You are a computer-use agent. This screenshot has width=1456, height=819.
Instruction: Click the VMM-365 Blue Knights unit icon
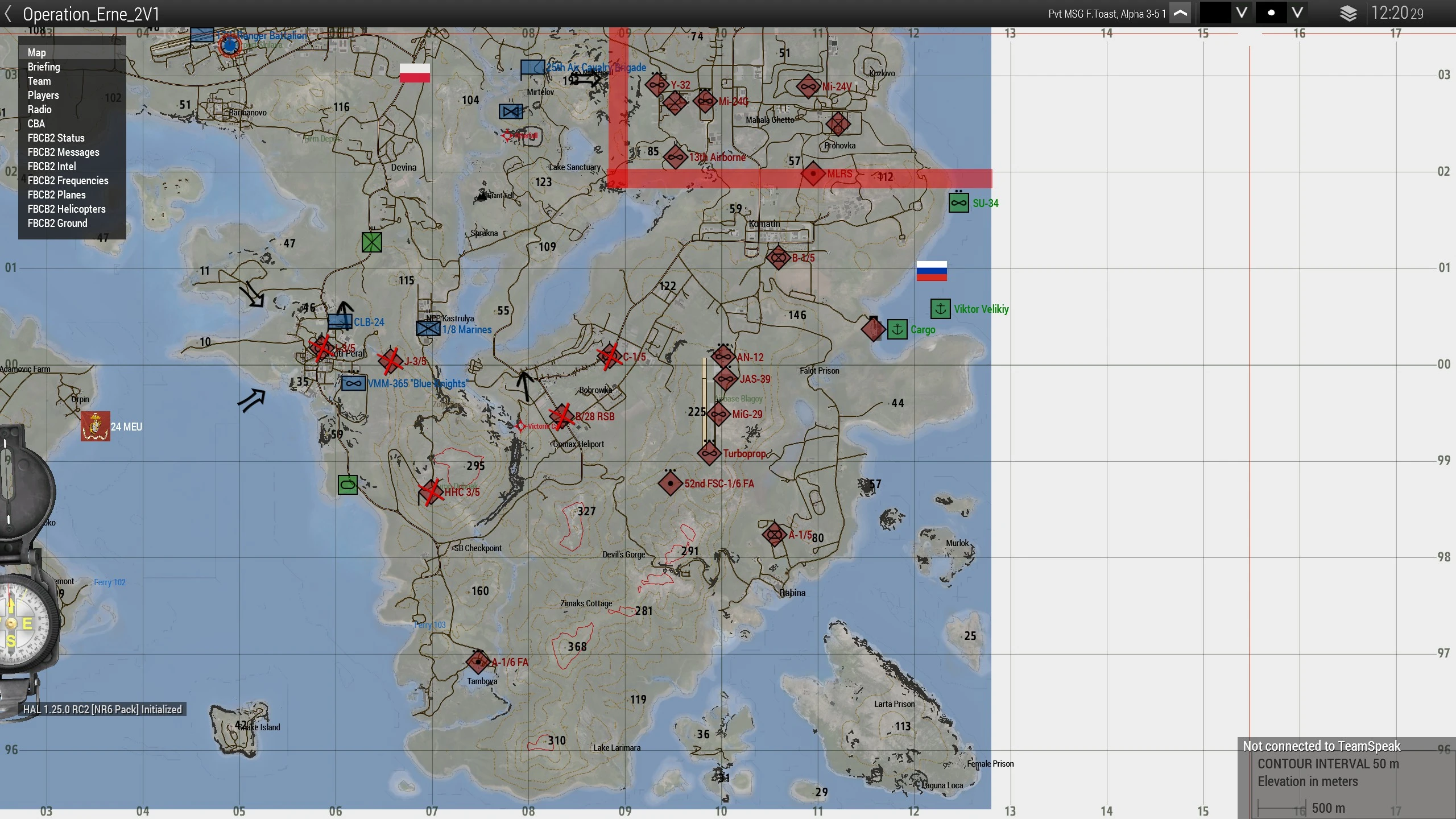pyautogui.click(x=353, y=383)
